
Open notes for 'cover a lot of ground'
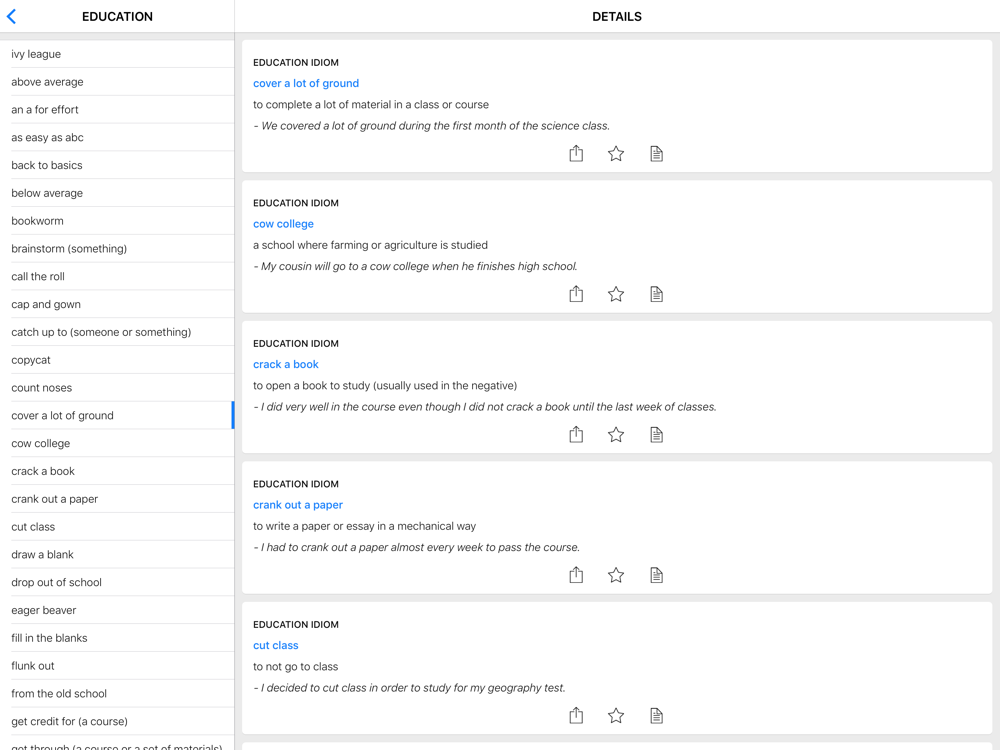click(656, 153)
